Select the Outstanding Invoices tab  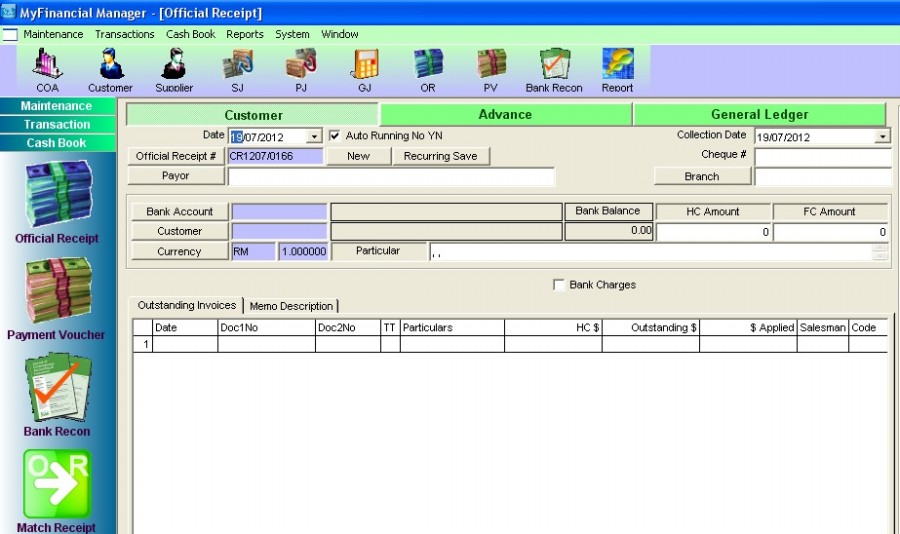coord(187,305)
